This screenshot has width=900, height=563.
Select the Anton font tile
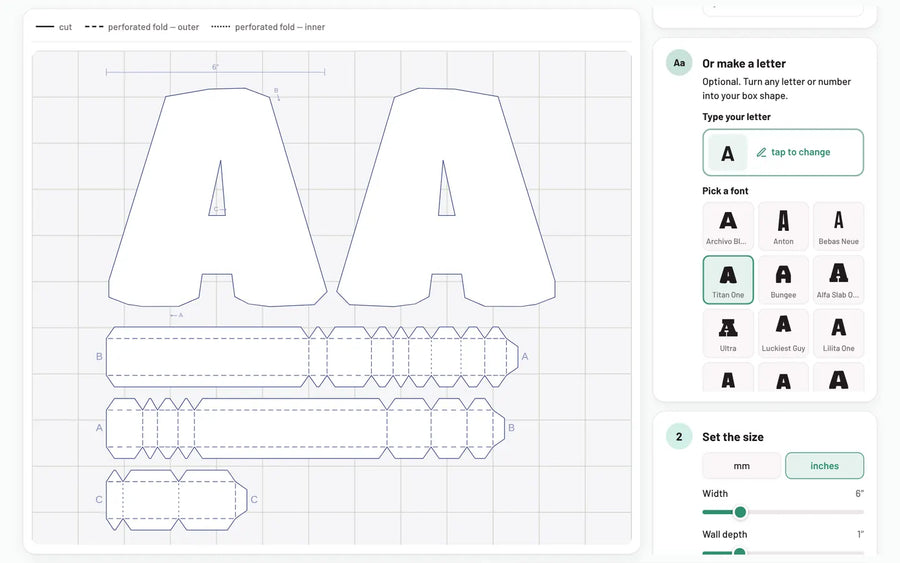point(783,226)
